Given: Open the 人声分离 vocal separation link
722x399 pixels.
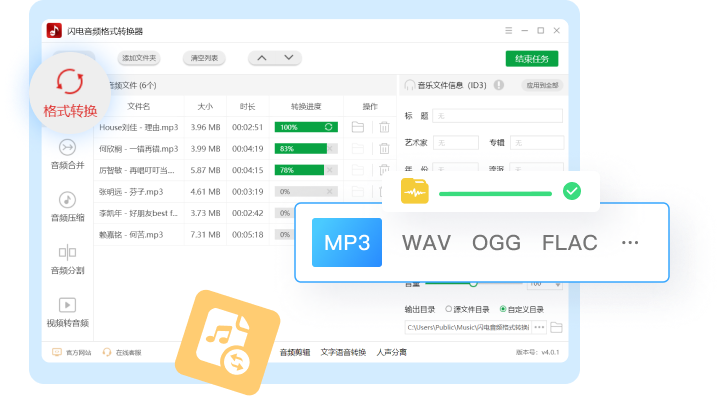Looking at the screenshot, I should click(x=391, y=353).
